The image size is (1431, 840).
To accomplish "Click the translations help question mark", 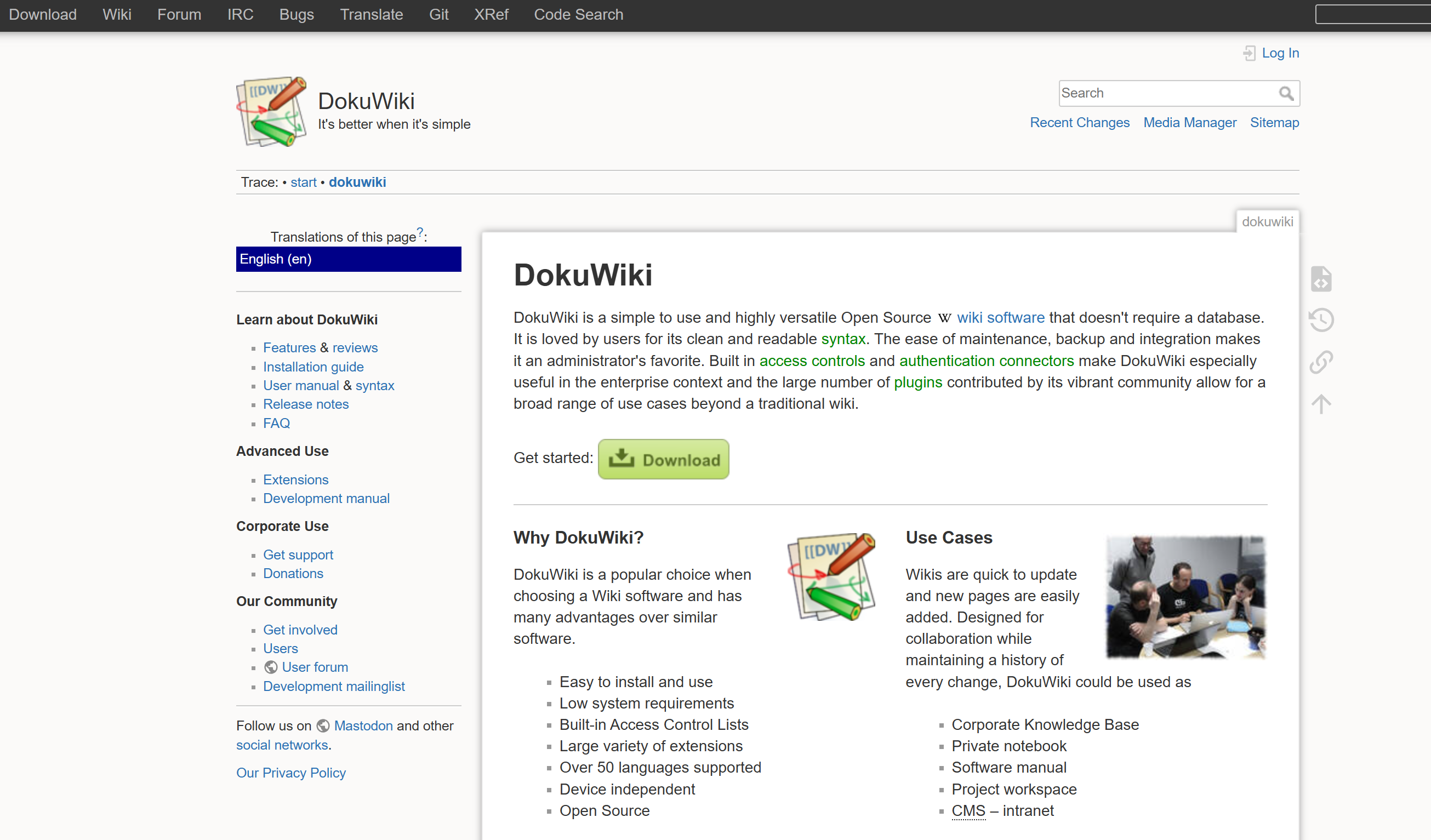I will pyautogui.click(x=420, y=232).
